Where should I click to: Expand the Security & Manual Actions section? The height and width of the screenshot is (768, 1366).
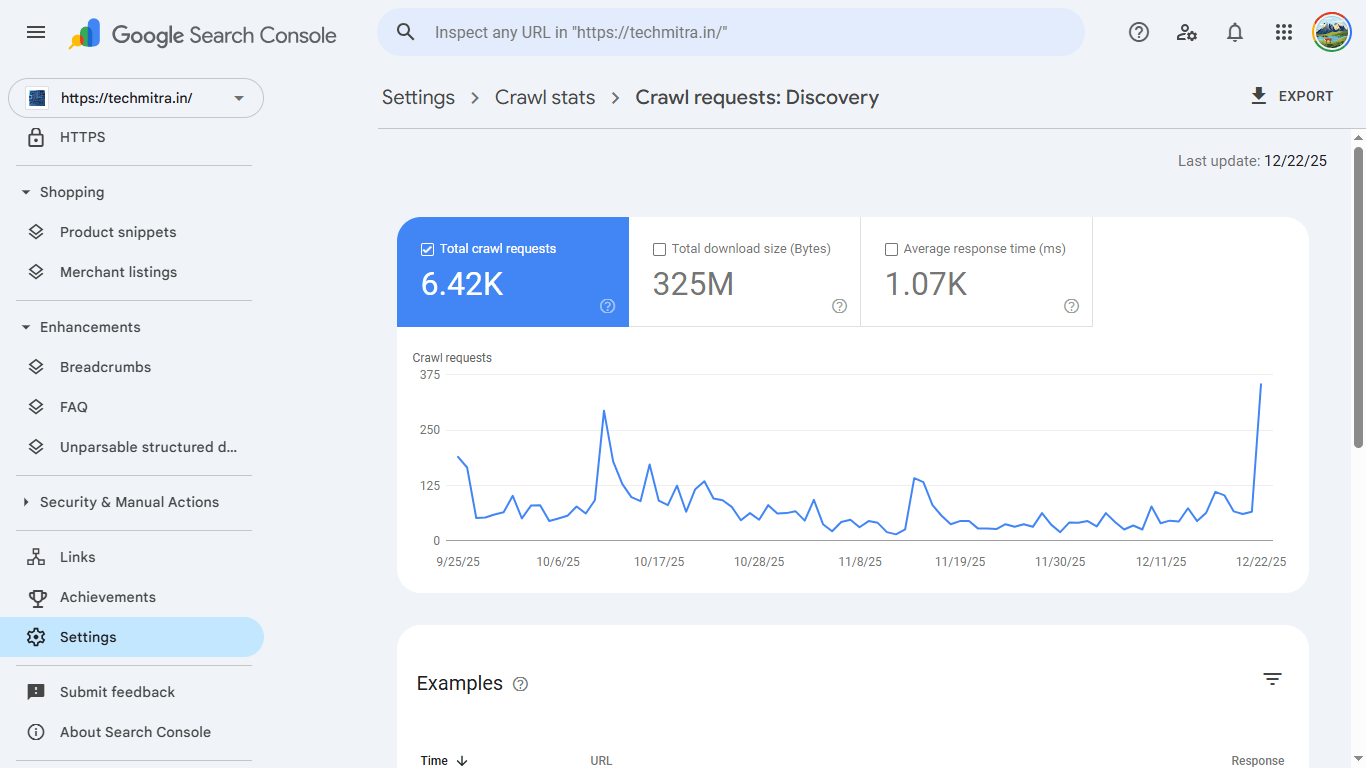click(x=27, y=502)
